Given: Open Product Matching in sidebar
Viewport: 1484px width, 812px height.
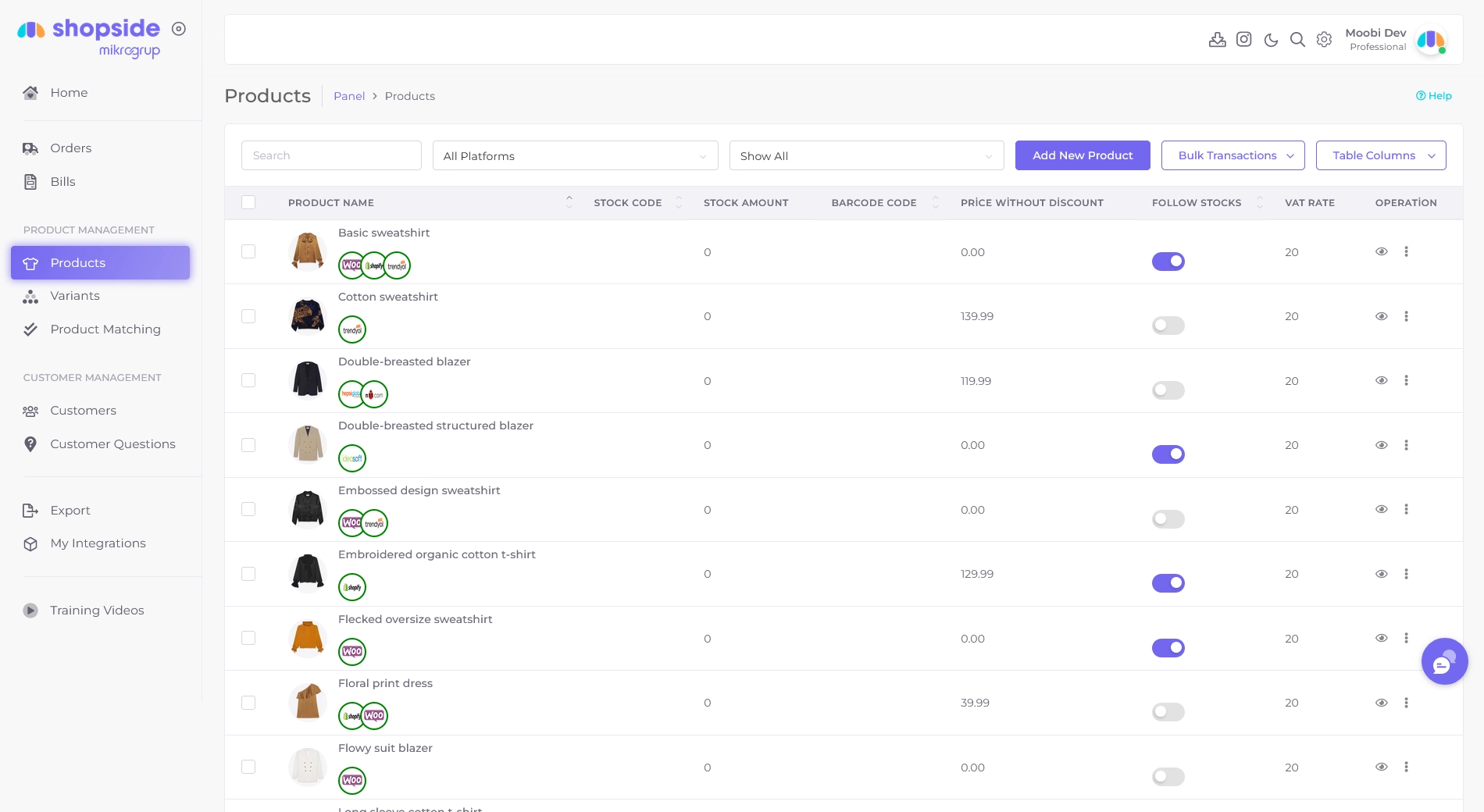Looking at the screenshot, I should click(x=105, y=329).
